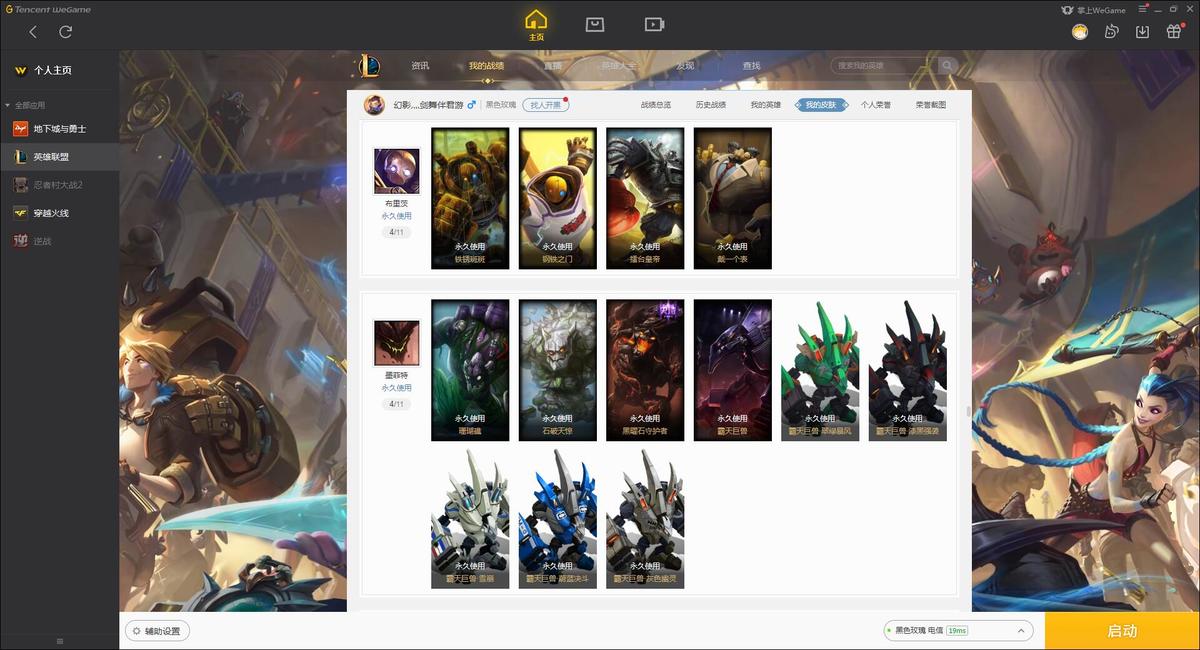Open the video/live icon in top bar
Image resolution: width=1200 pixels, height=650 pixels.
(x=654, y=24)
